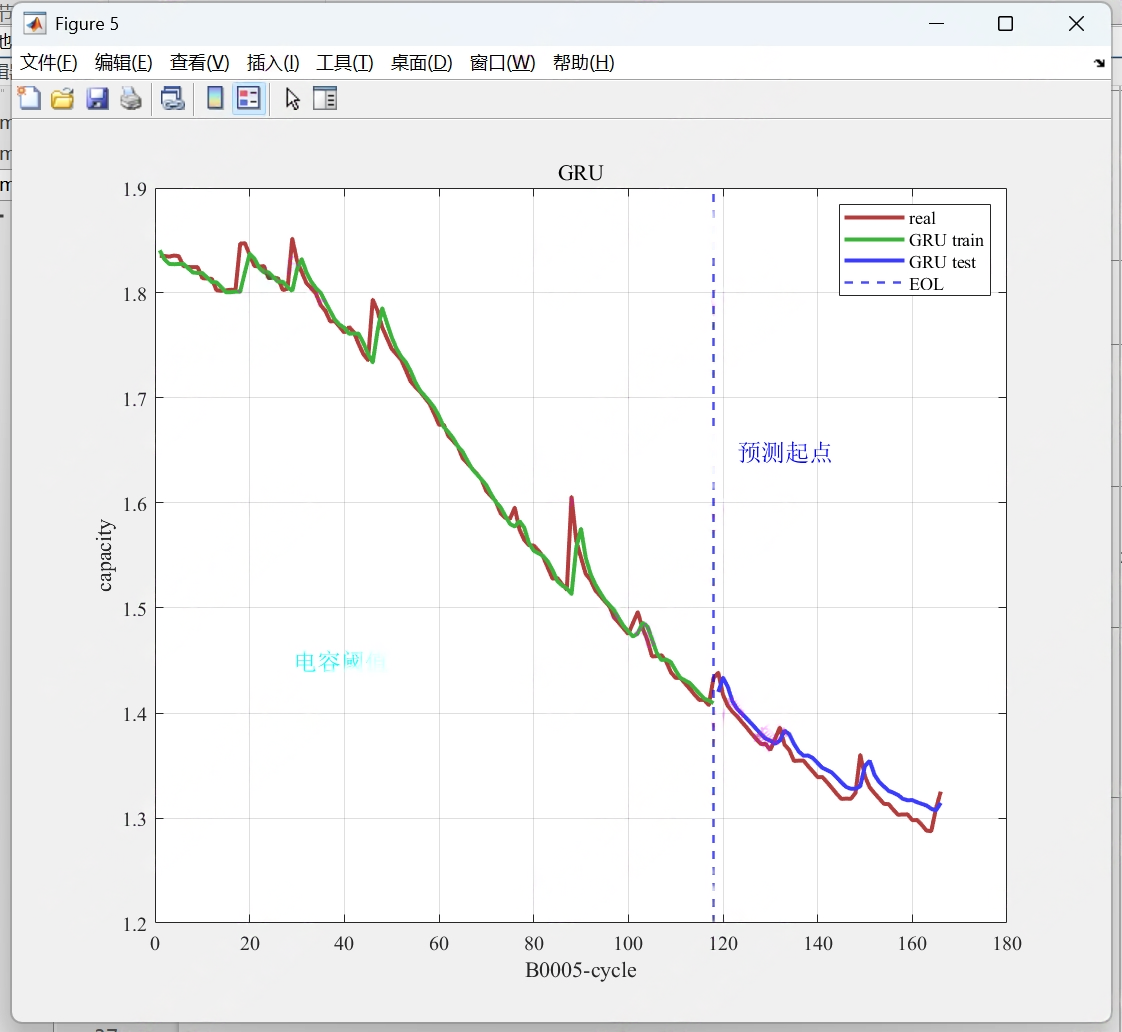Click the Link Plot toolbar icon
The image size is (1122, 1032).
click(172, 98)
